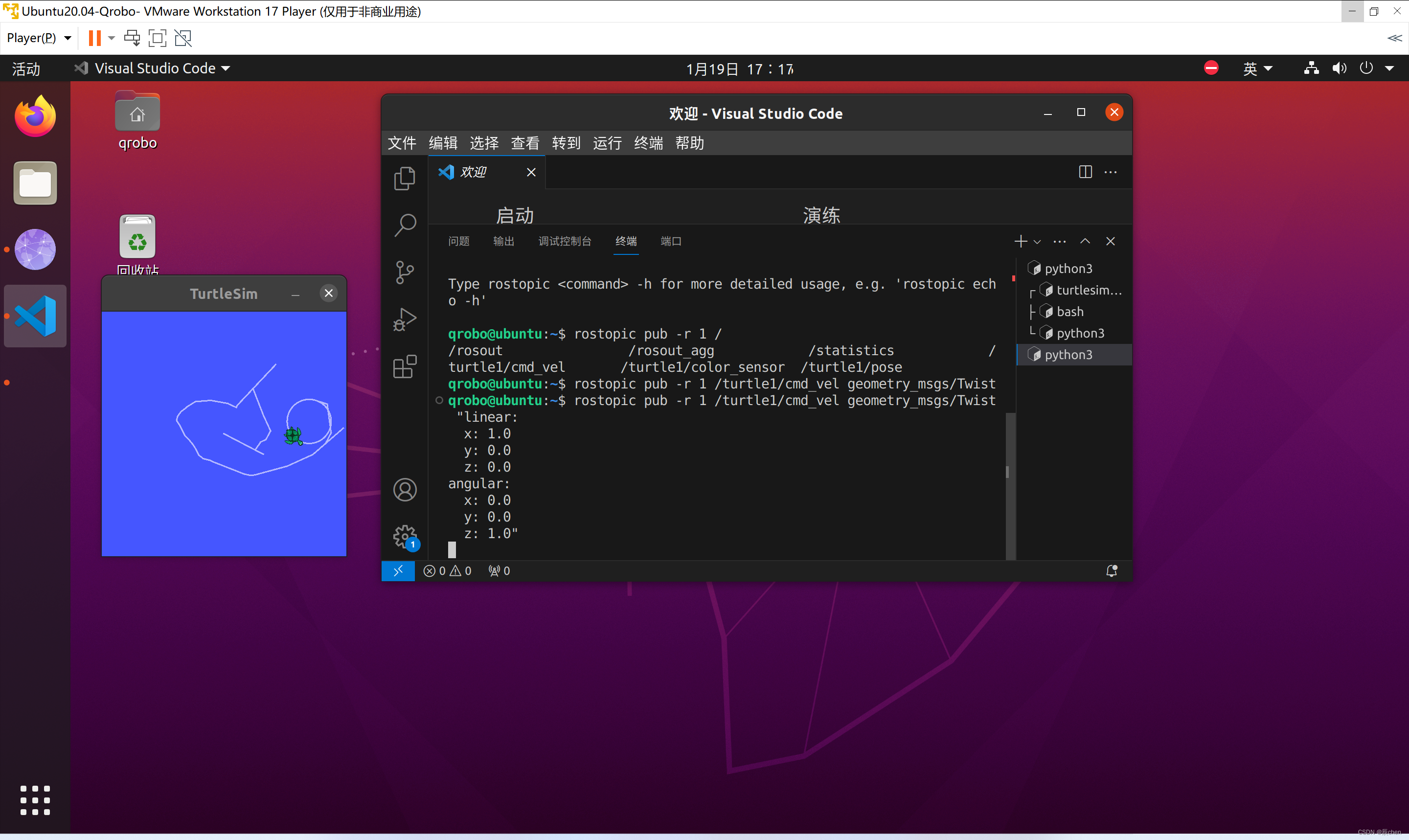Open the globe browser icon in dock
This screenshot has height=840, width=1409.
point(35,249)
